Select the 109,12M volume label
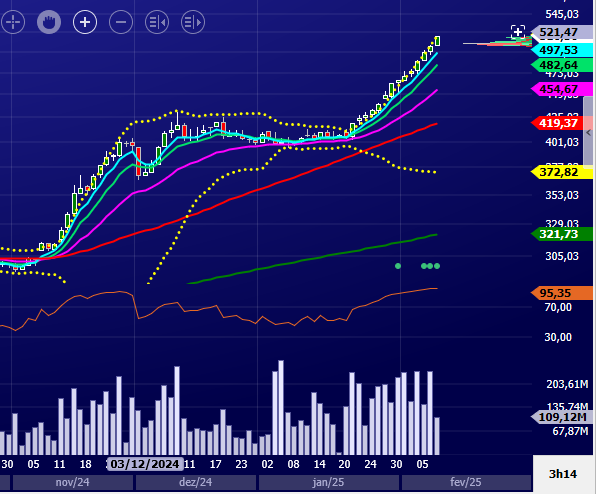The image size is (596, 494). tap(561, 417)
